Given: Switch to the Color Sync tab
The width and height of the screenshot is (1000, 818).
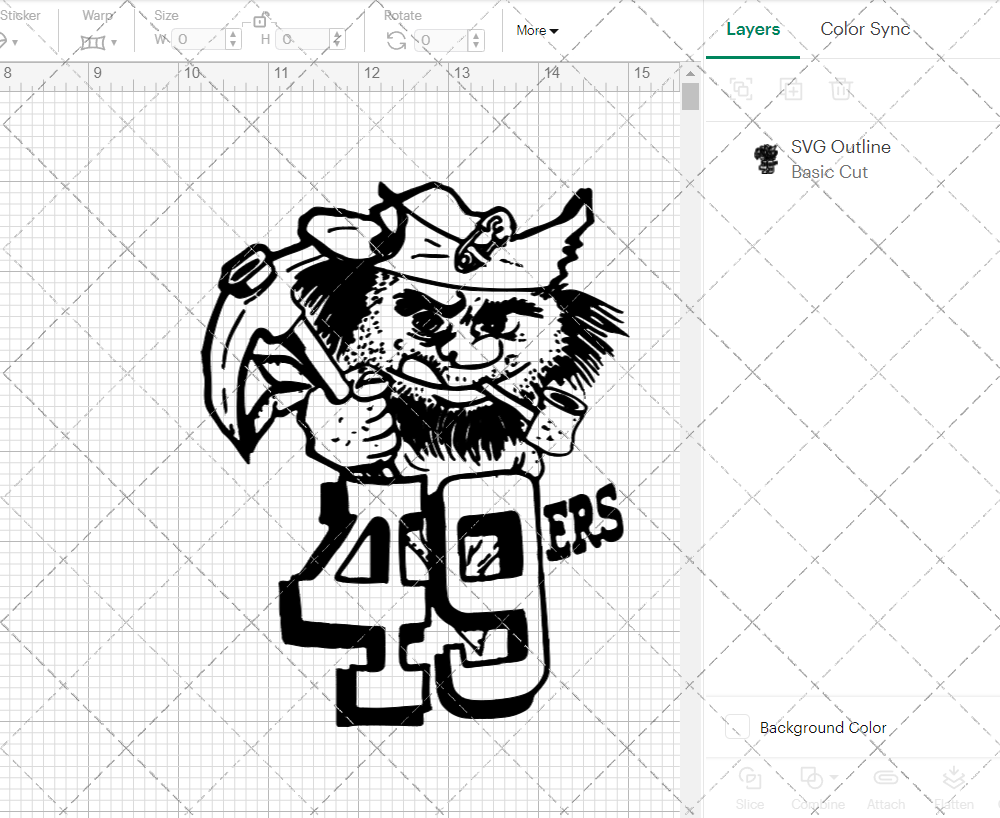Looking at the screenshot, I should [x=865, y=29].
